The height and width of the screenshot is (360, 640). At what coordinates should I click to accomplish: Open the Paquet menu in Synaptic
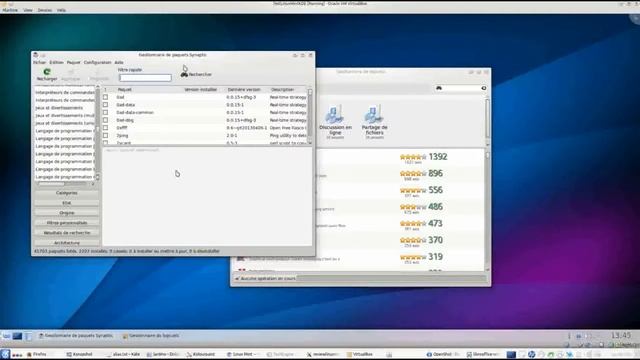[x=73, y=62]
